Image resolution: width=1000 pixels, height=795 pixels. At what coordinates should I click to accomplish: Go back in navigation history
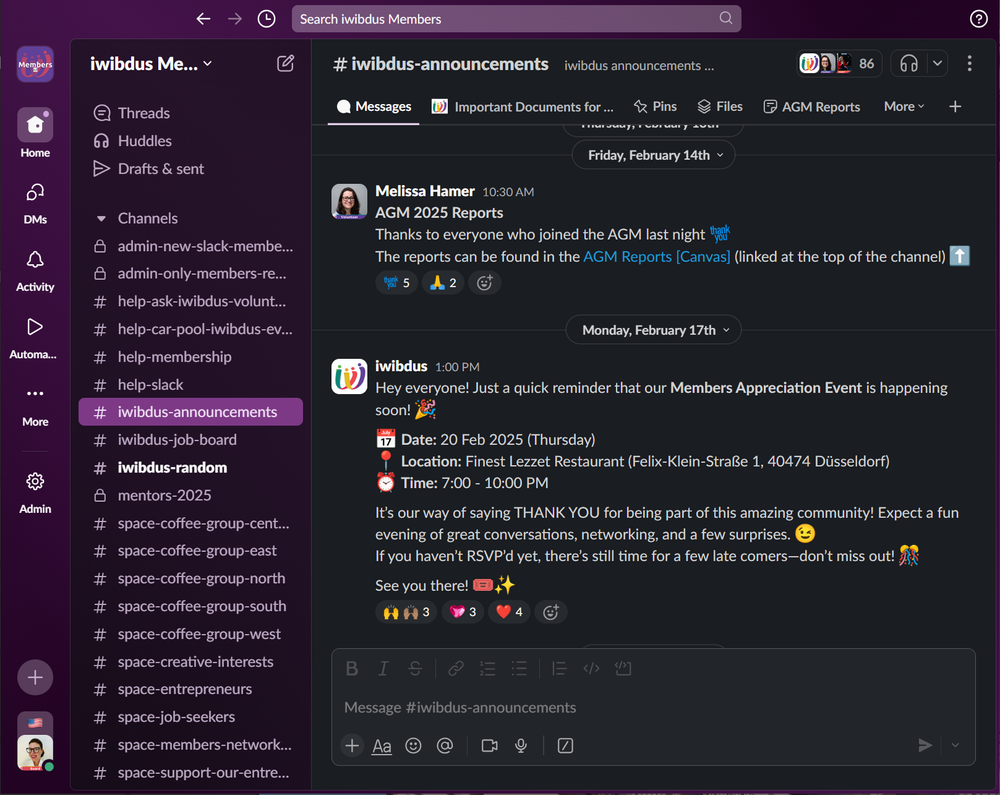[203, 19]
